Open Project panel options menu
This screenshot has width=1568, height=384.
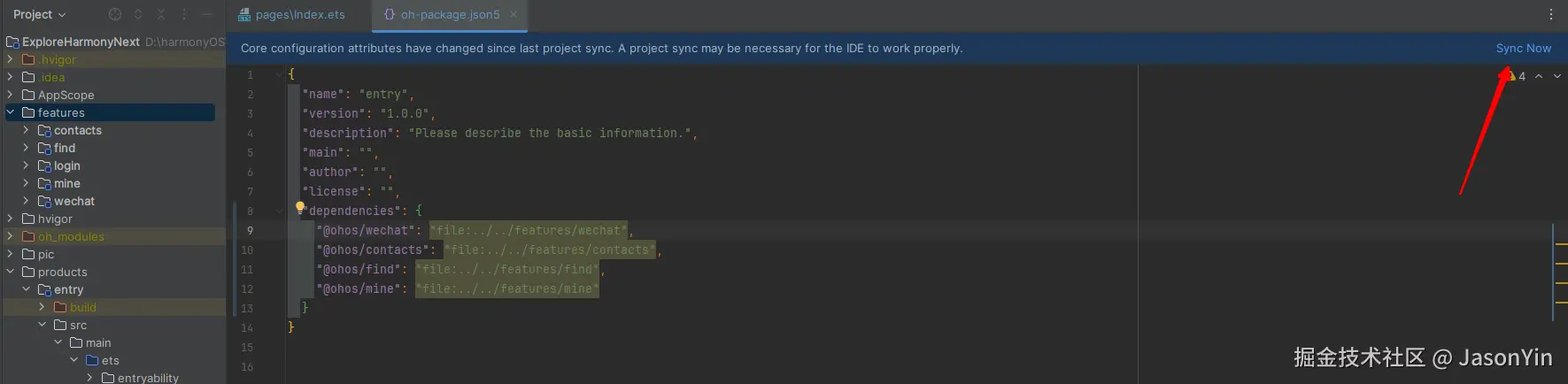184,14
